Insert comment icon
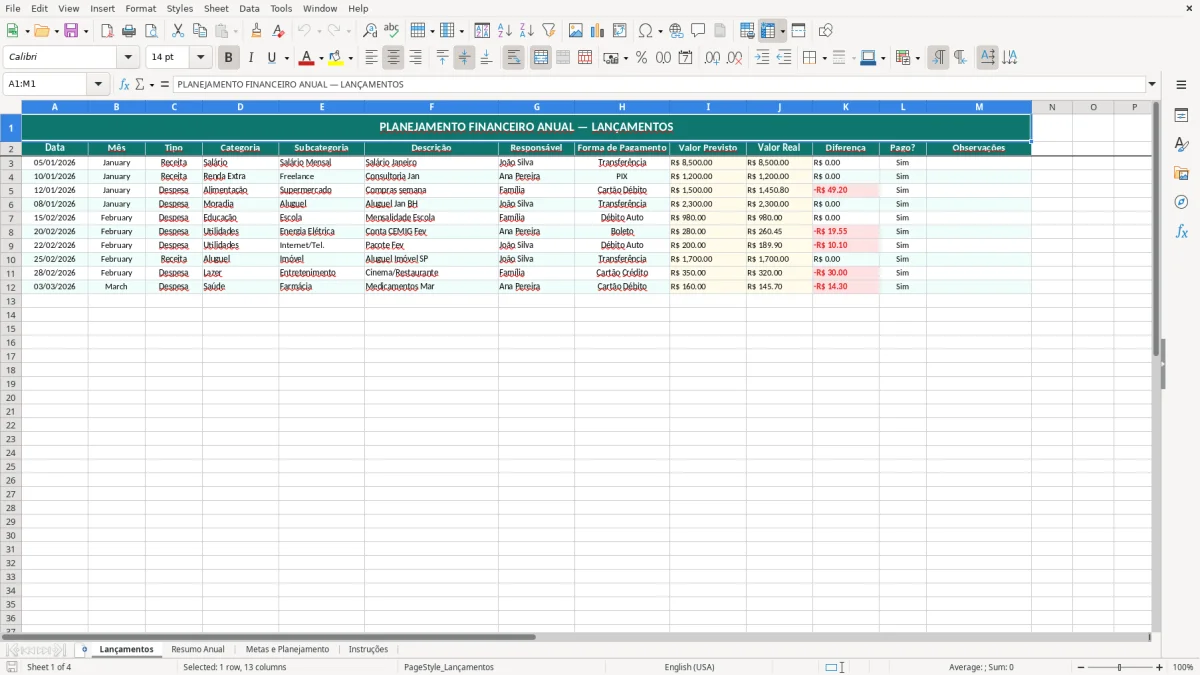Image resolution: width=1200 pixels, height=675 pixels. pyautogui.click(x=698, y=31)
